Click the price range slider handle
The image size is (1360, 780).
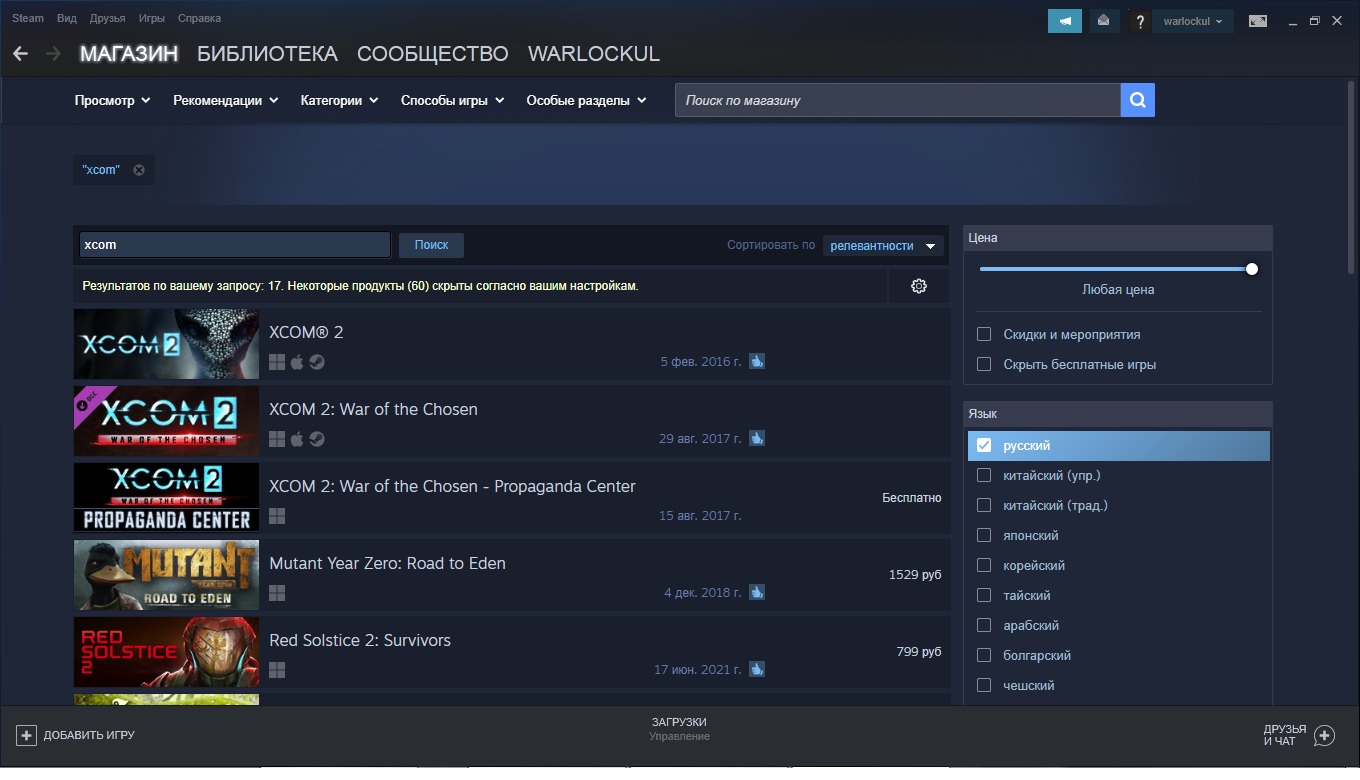pyautogui.click(x=1252, y=269)
